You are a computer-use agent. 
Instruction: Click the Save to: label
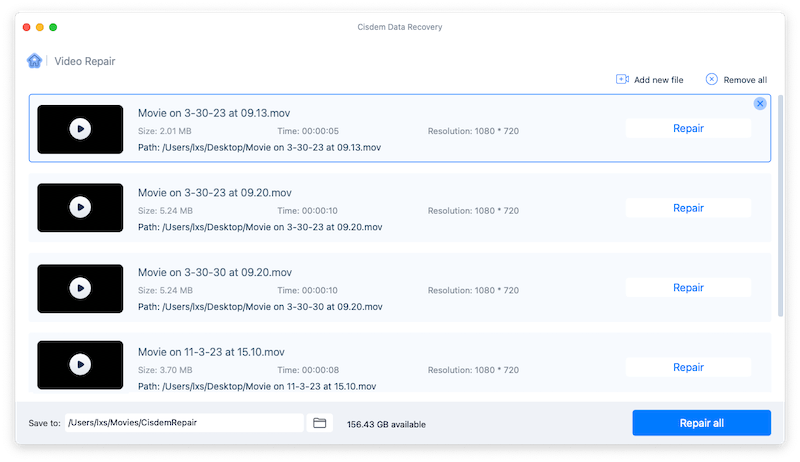44,423
